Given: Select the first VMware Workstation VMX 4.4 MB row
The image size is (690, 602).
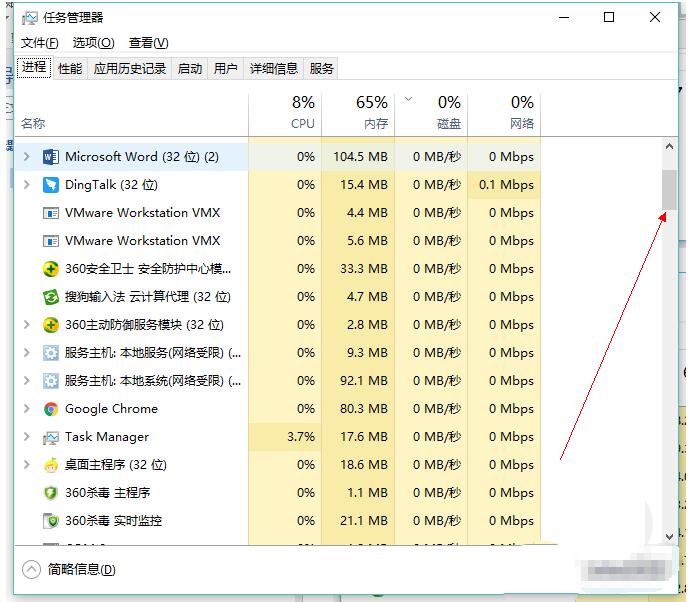Looking at the screenshot, I should pyautogui.click(x=278, y=213).
